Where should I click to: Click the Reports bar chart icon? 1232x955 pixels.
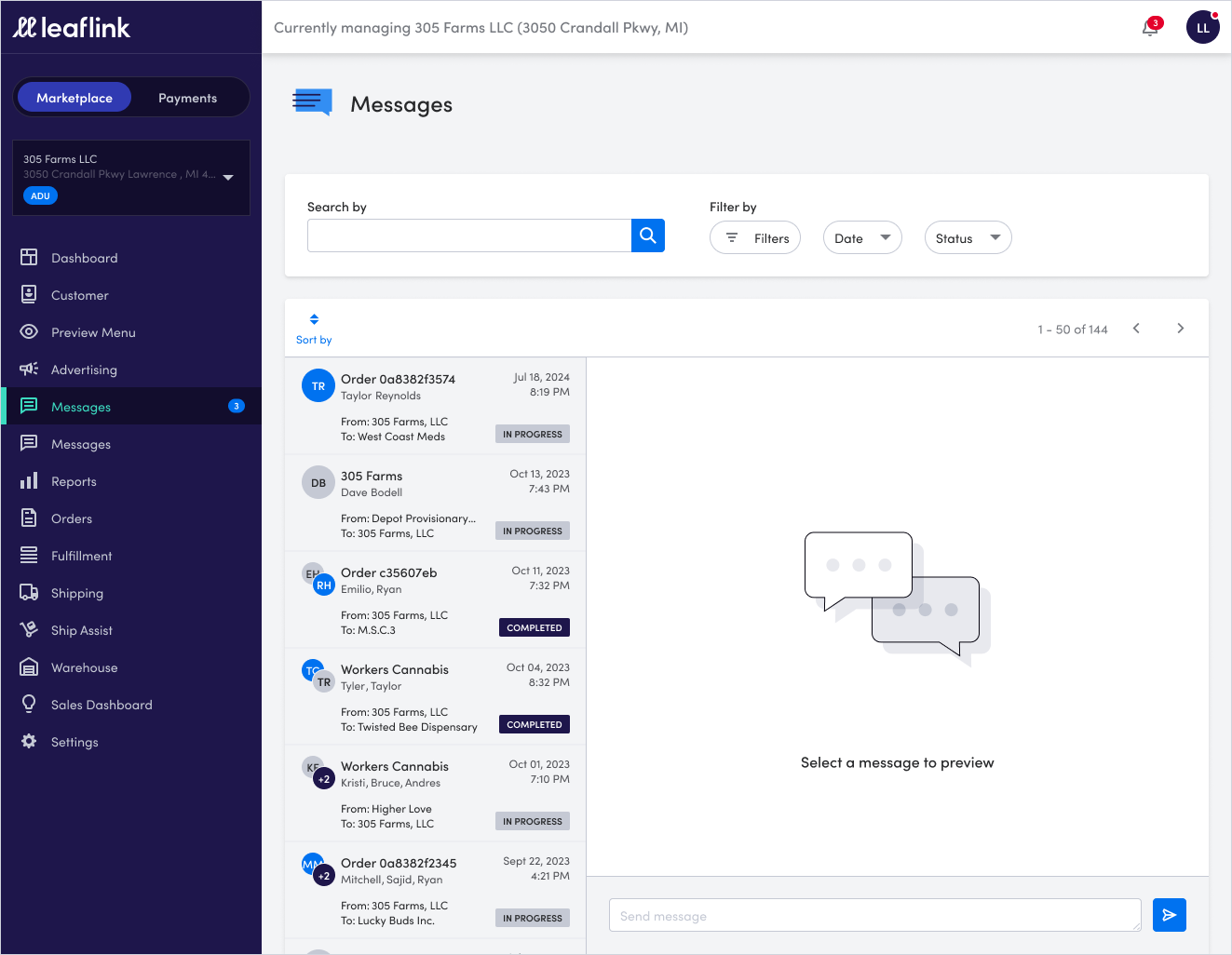[29, 480]
